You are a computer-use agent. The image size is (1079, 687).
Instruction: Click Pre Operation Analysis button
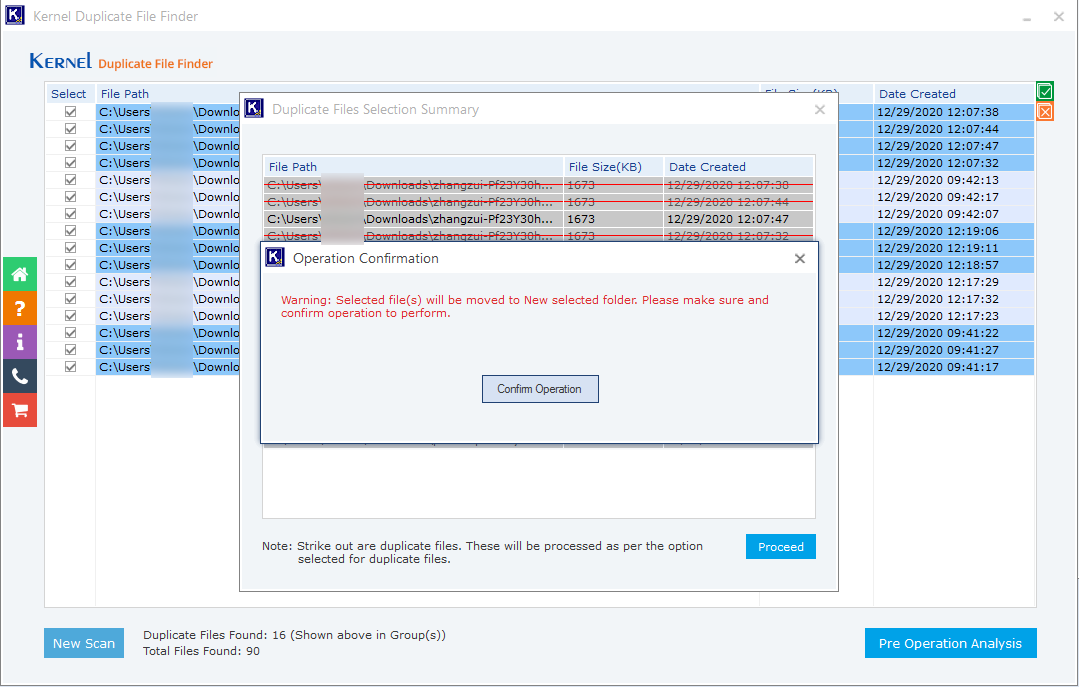click(x=950, y=643)
